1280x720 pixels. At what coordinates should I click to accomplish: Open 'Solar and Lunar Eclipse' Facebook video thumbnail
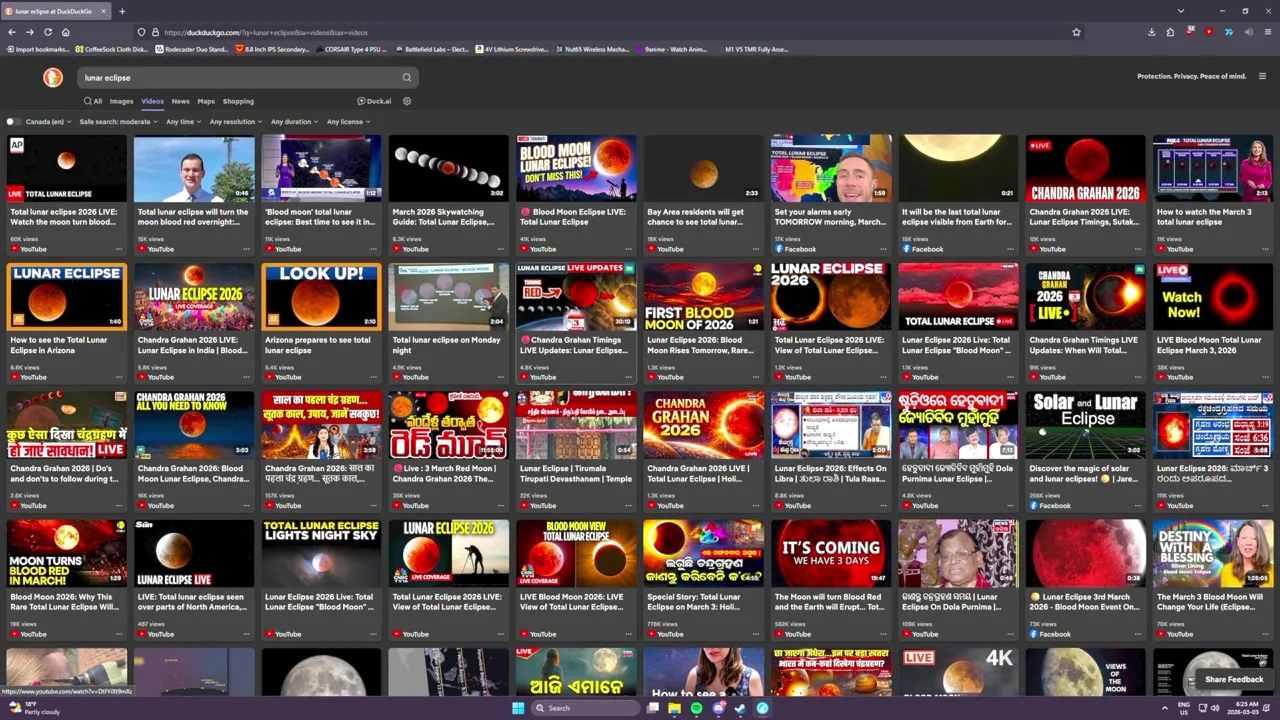(1086, 425)
